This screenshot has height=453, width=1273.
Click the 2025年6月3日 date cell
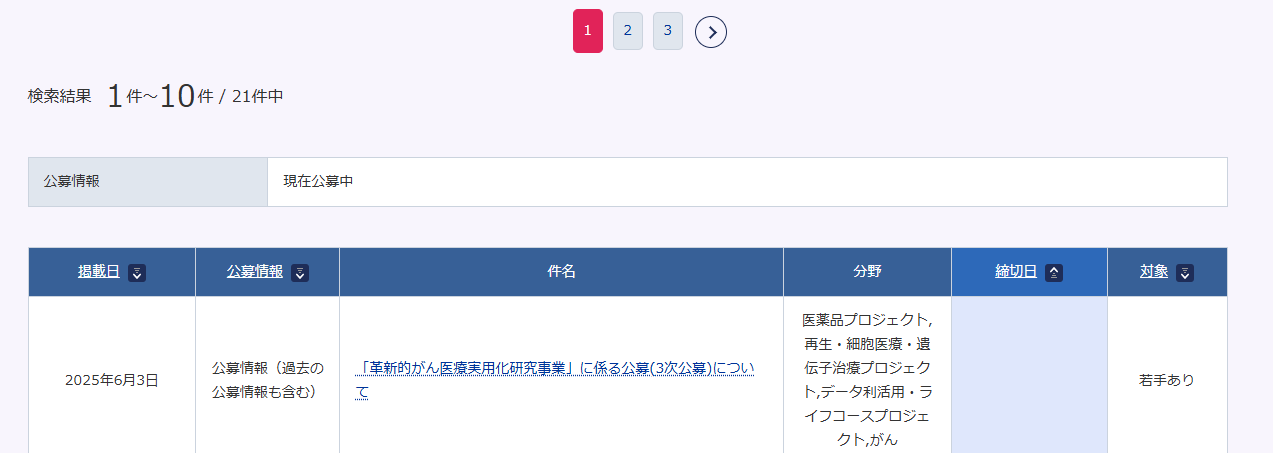click(x=111, y=380)
